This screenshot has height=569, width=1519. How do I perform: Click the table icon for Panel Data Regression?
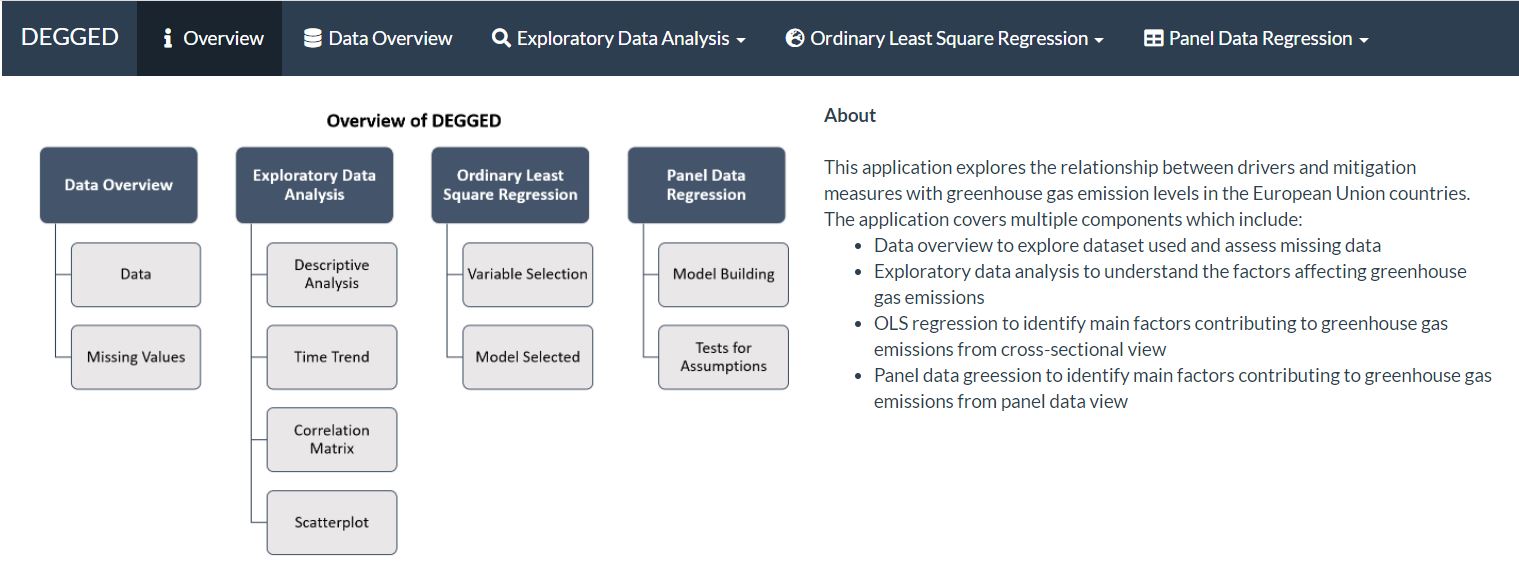pos(1153,39)
